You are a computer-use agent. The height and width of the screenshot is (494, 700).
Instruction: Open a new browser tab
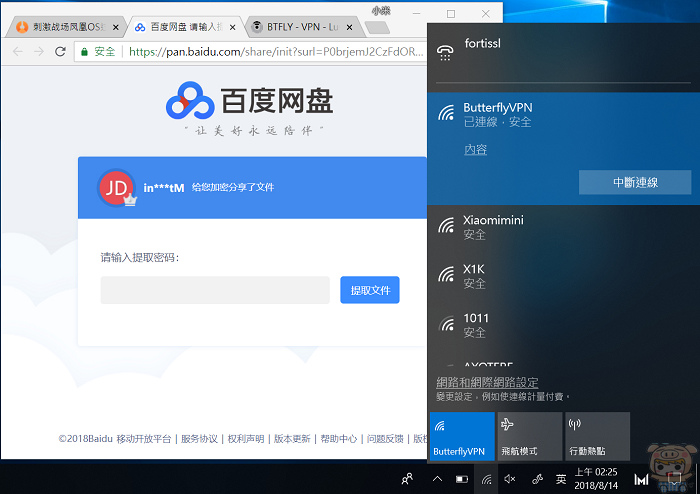point(377,28)
